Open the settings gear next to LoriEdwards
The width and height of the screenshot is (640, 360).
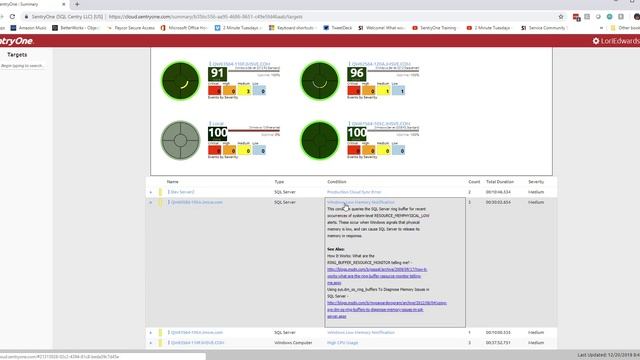click(596, 41)
